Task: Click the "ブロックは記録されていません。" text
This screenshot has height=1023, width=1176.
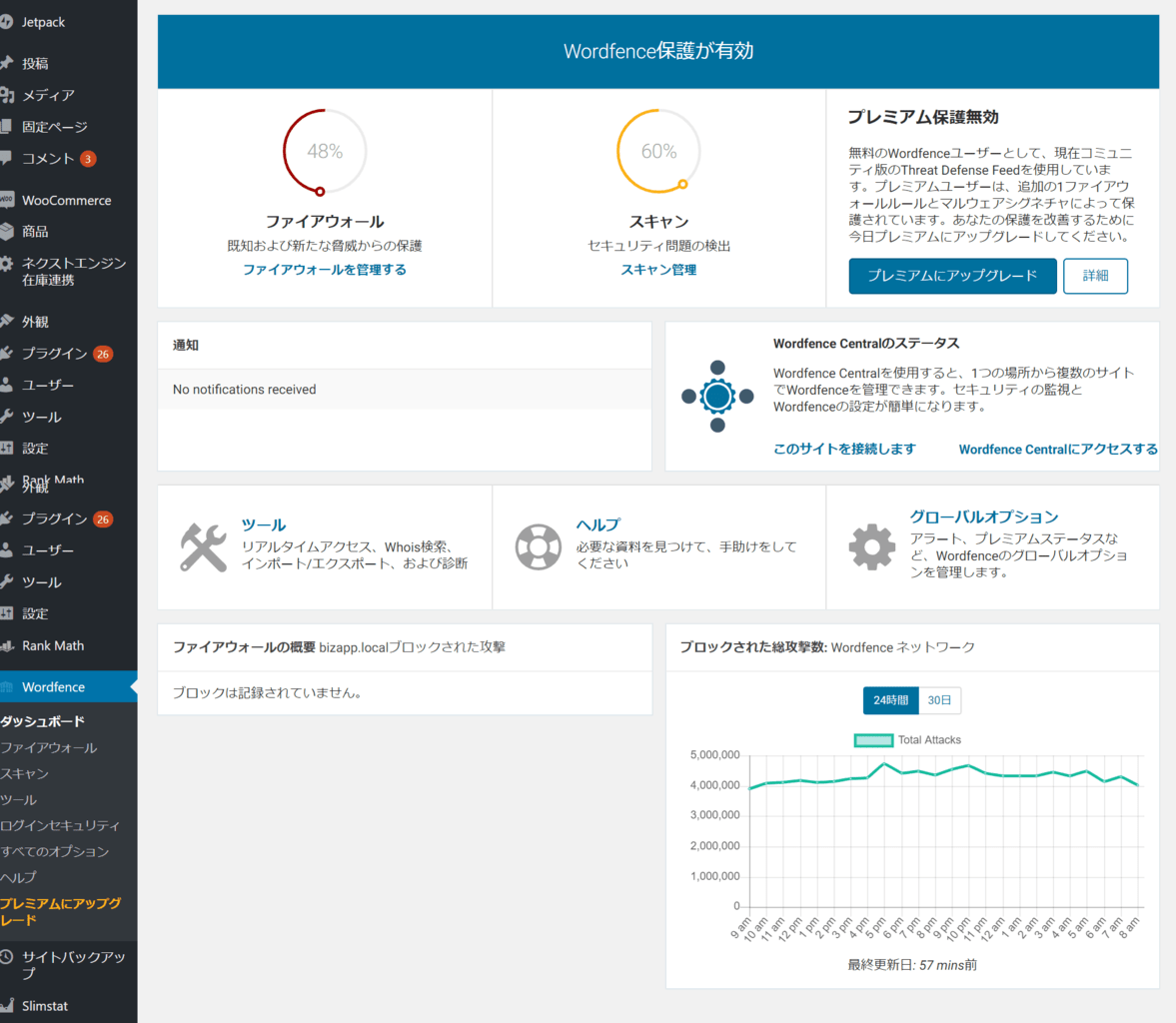Action: point(267,693)
